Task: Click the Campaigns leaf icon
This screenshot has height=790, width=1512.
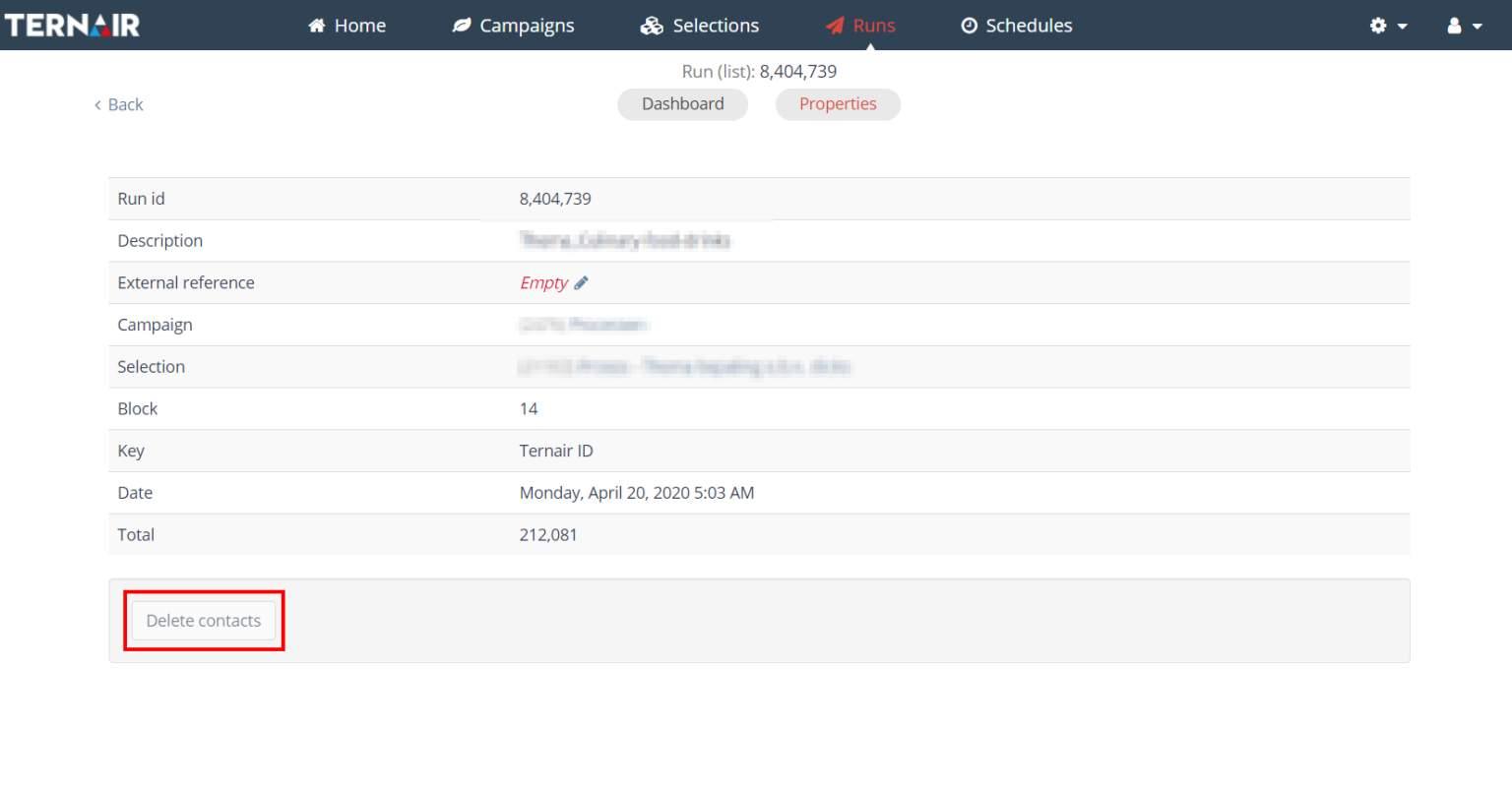Action: [x=462, y=26]
